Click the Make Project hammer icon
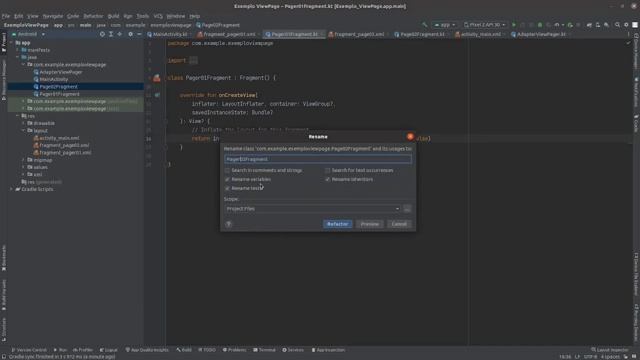This screenshot has height=360, width=640. (x=424, y=25)
